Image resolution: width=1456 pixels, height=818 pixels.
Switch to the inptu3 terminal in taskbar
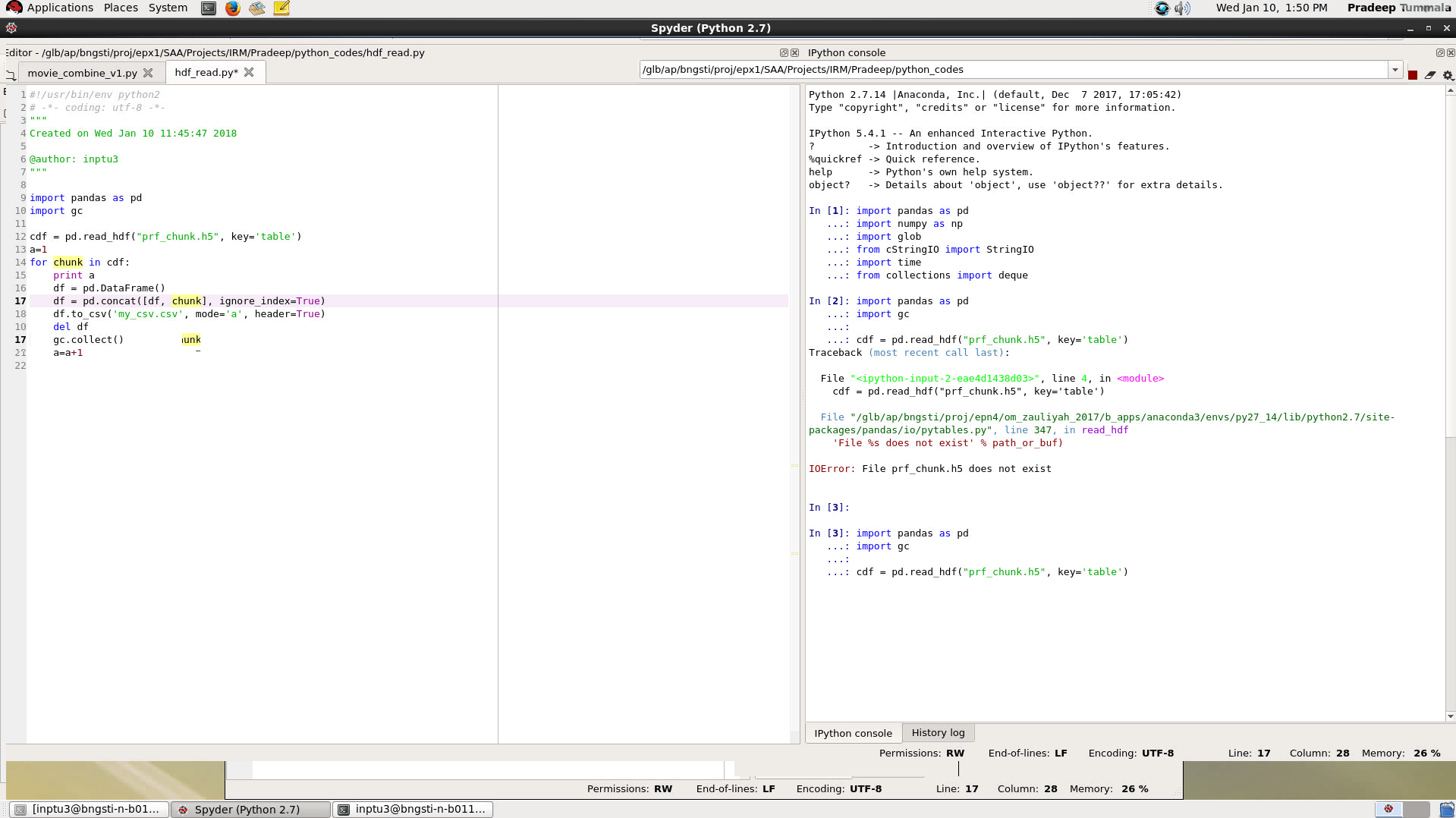[x=414, y=810]
